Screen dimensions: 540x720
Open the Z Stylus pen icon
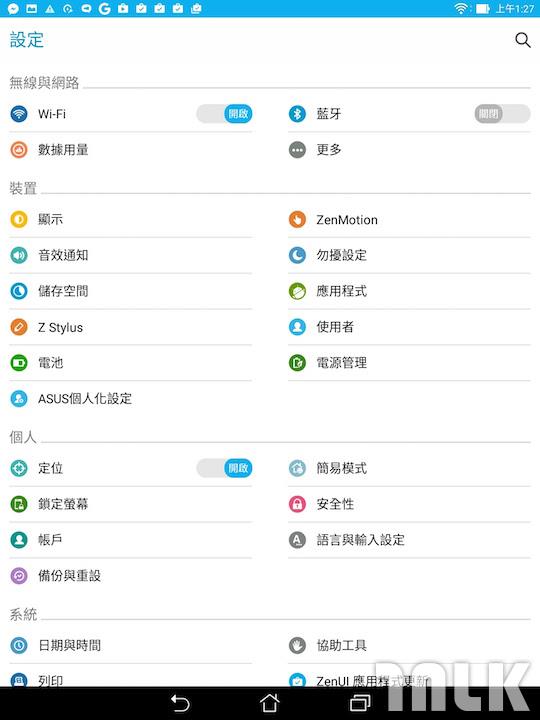pos(19,327)
